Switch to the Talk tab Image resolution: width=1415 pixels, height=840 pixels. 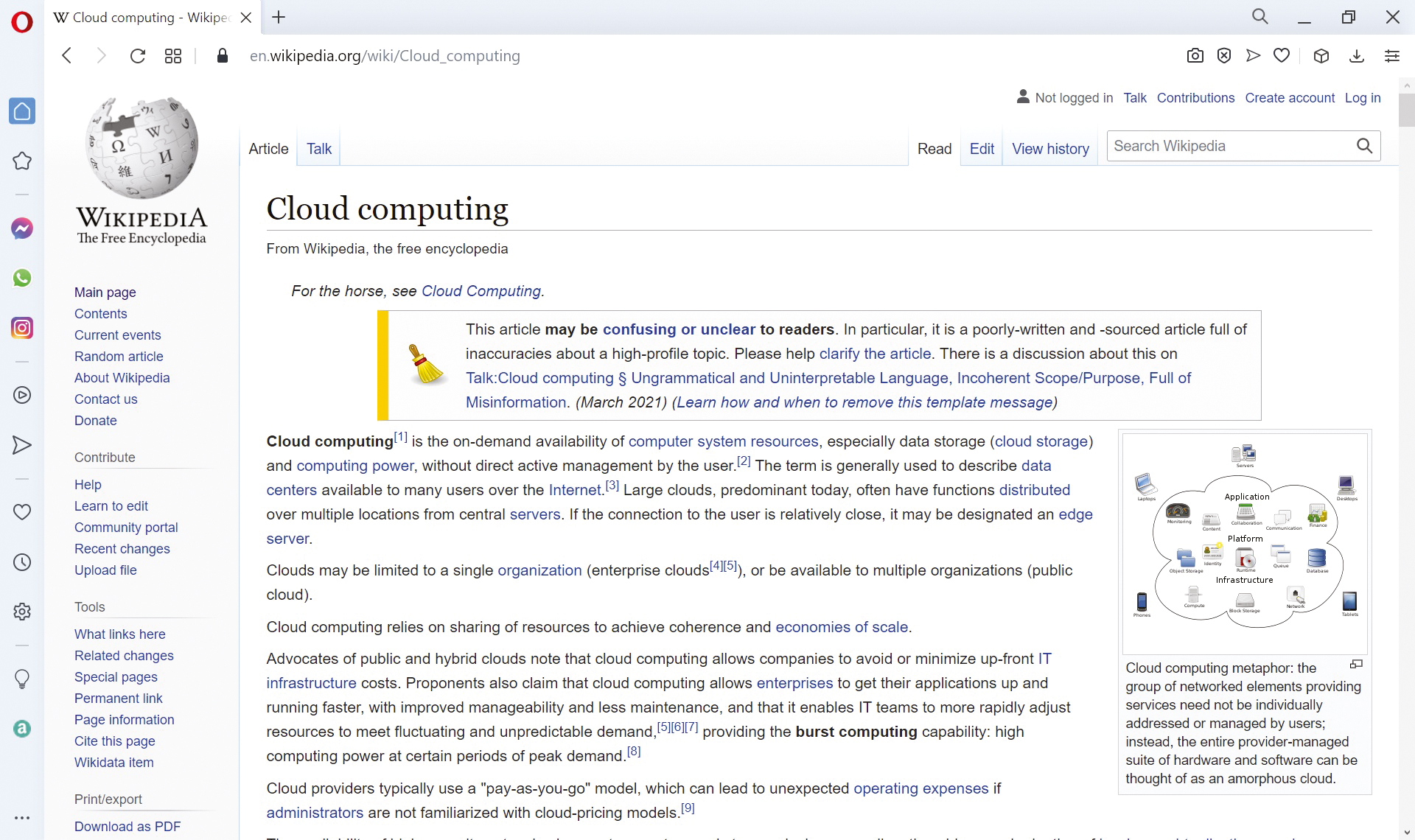319,149
